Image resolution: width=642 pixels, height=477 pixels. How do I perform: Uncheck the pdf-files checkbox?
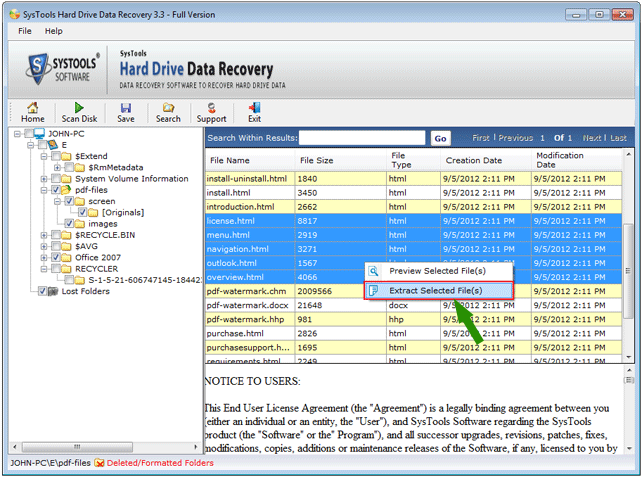click(x=56, y=190)
